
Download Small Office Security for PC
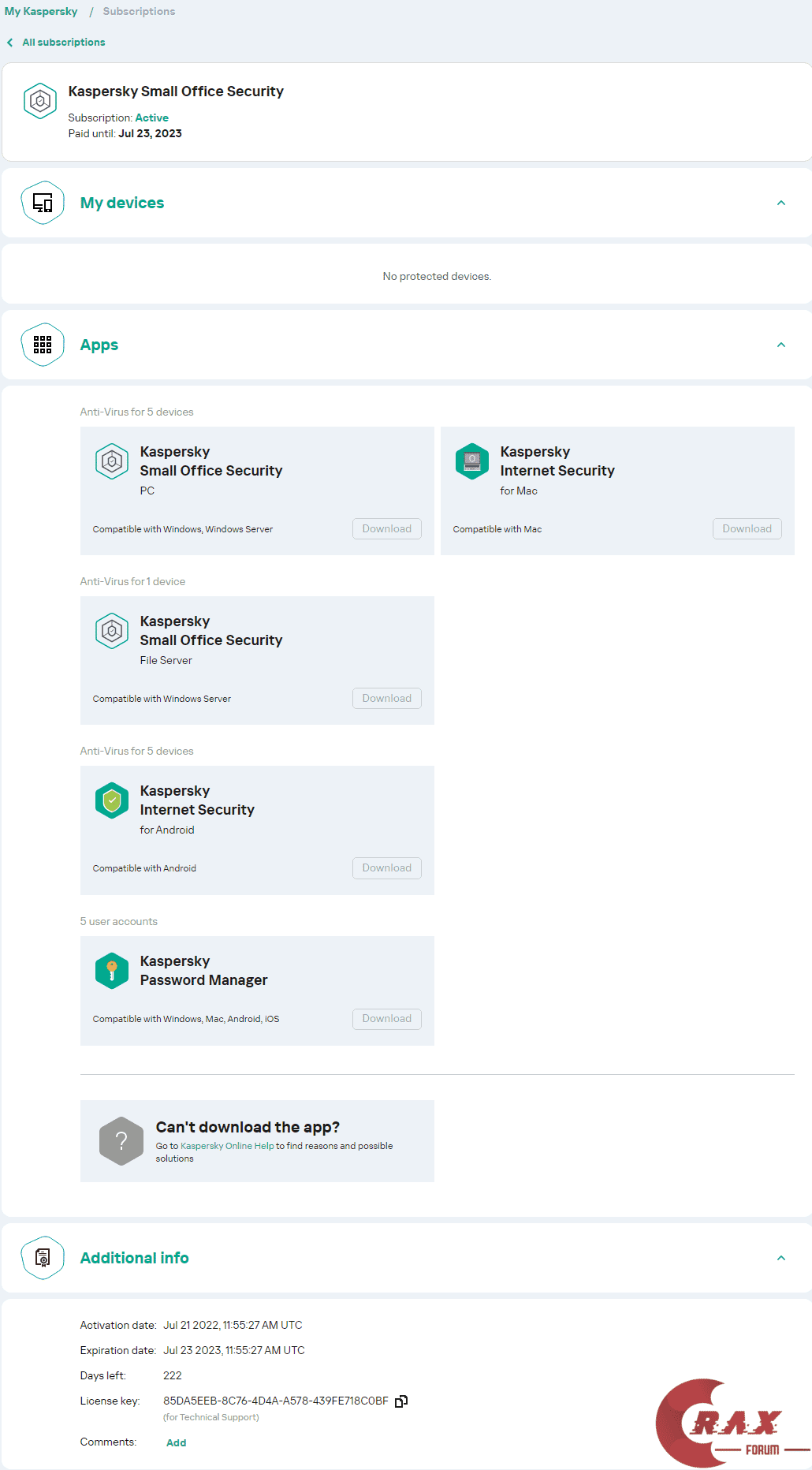click(x=386, y=529)
